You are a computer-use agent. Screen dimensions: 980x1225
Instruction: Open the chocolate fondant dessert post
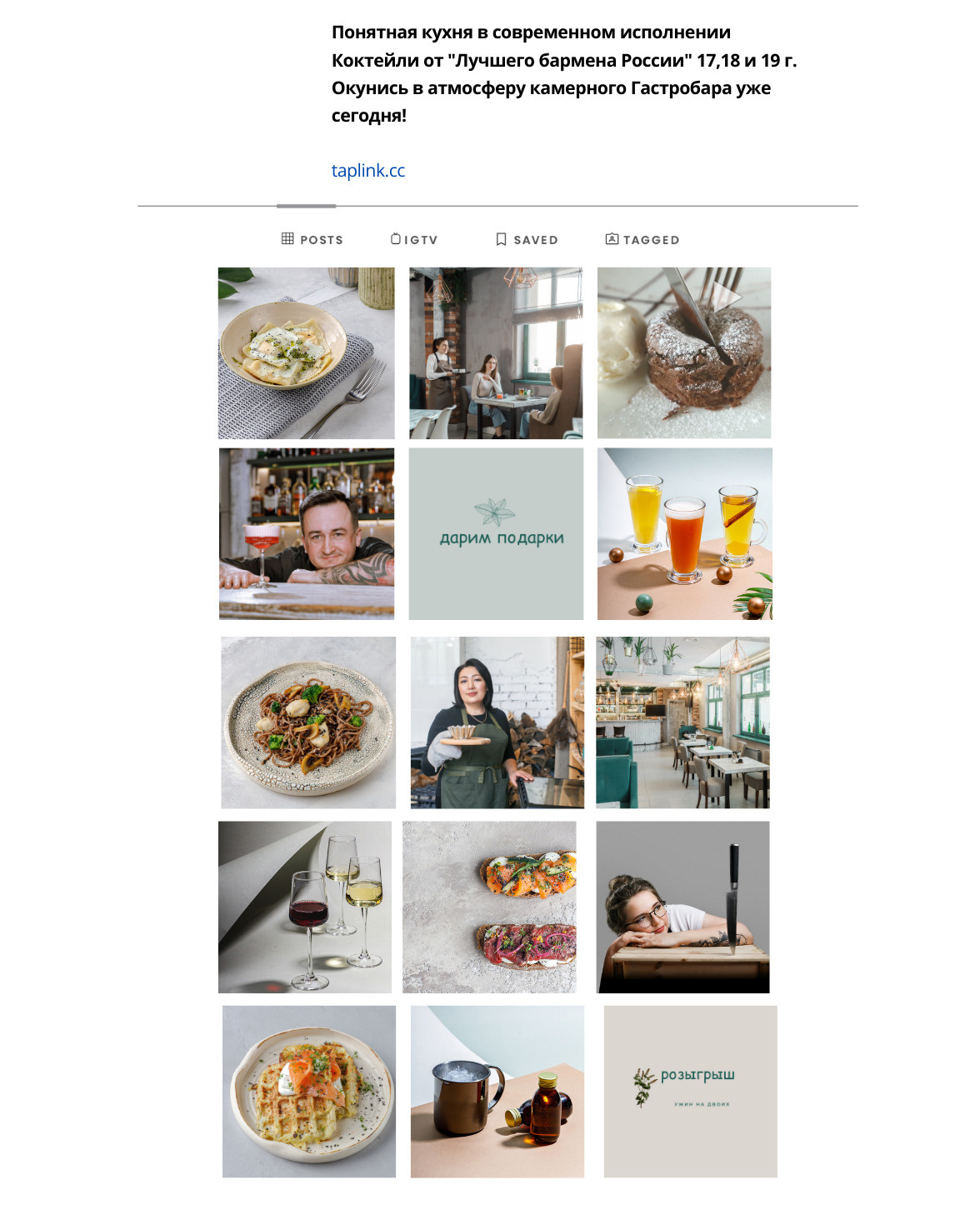point(684,352)
